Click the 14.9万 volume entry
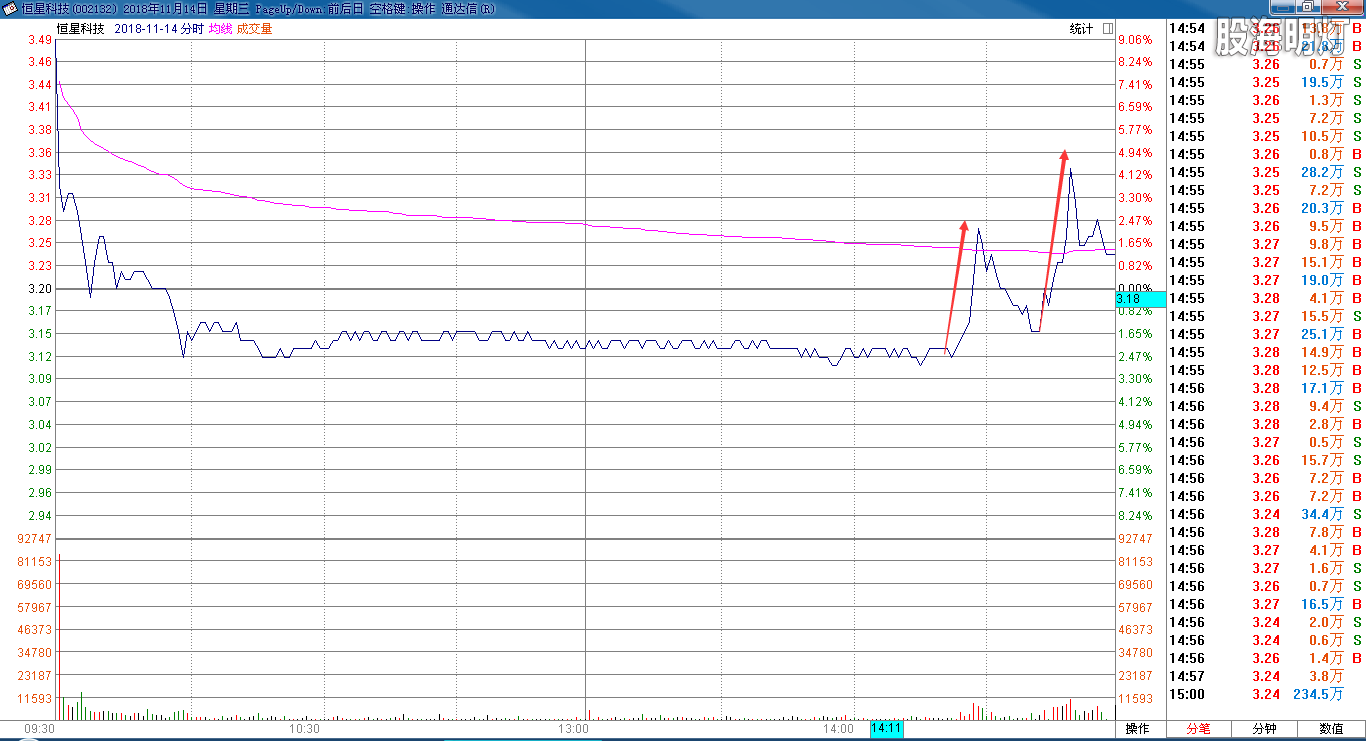The image size is (1366, 741). [x=1322, y=352]
